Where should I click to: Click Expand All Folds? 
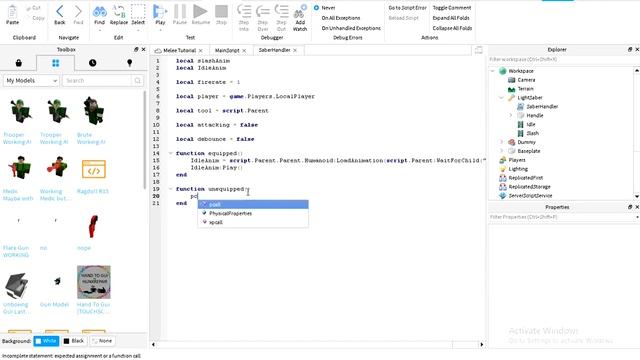click(451, 18)
